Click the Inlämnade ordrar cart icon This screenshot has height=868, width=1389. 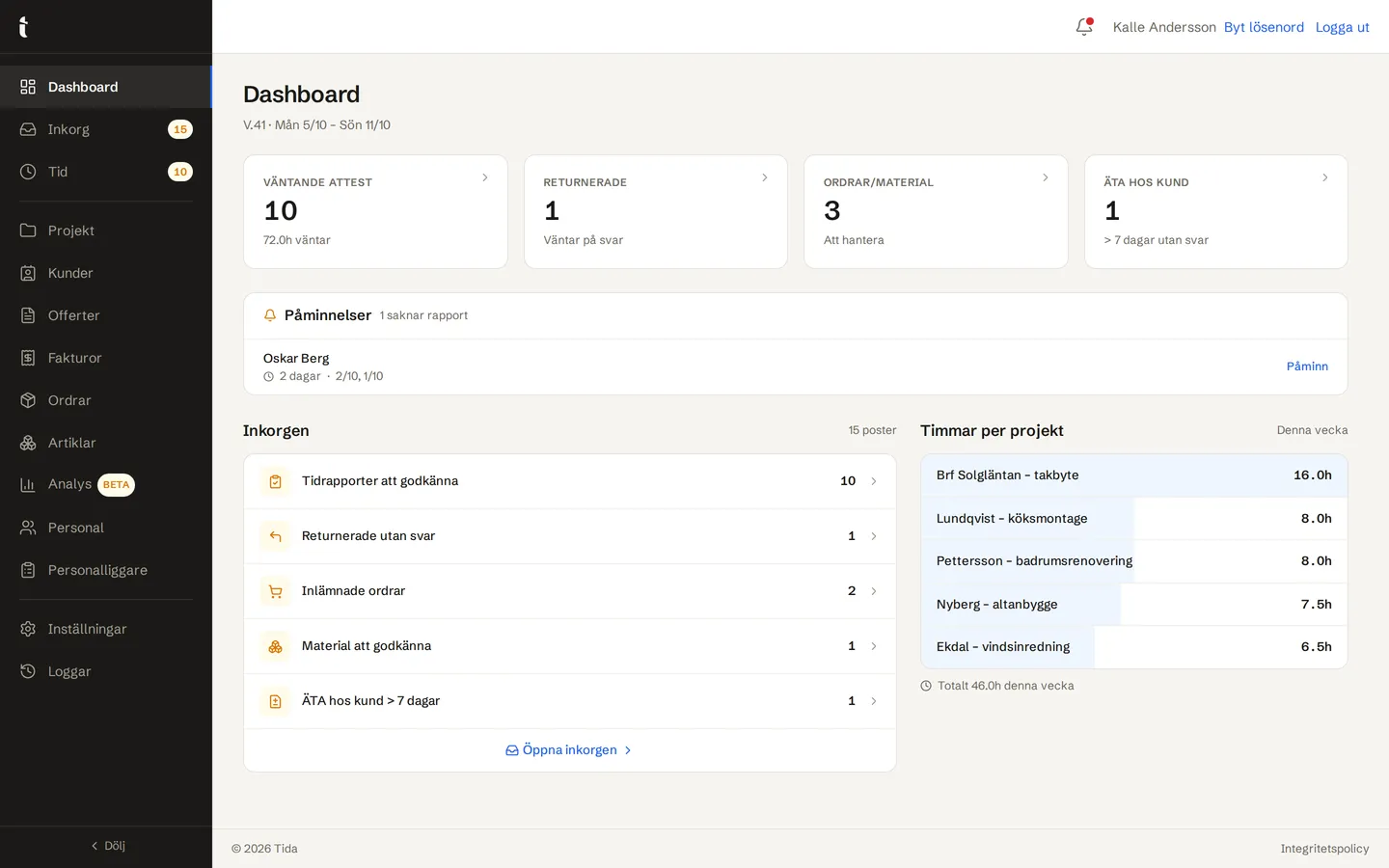pyautogui.click(x=276, y=591)
